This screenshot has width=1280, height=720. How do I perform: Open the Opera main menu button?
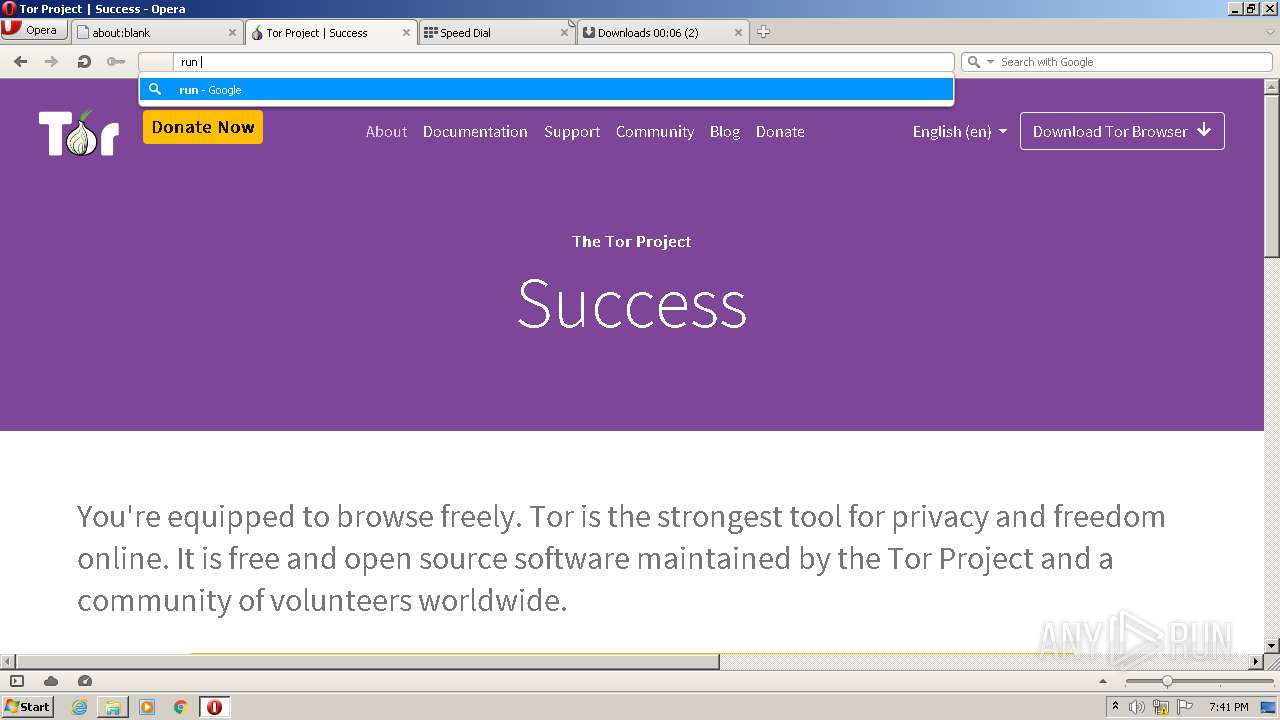coord(34,30)
